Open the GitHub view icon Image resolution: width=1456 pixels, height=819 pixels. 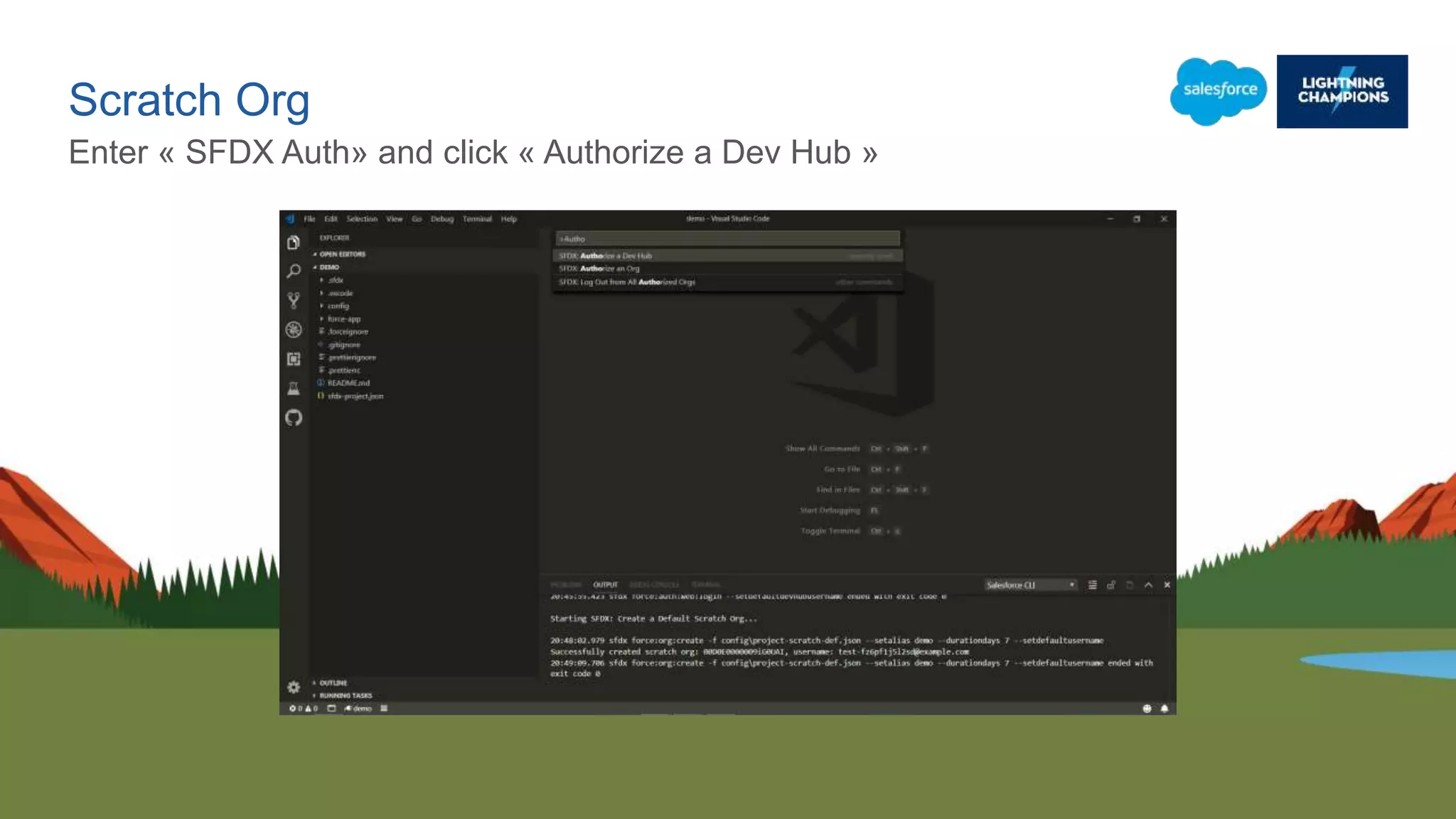tap(294, 418)
